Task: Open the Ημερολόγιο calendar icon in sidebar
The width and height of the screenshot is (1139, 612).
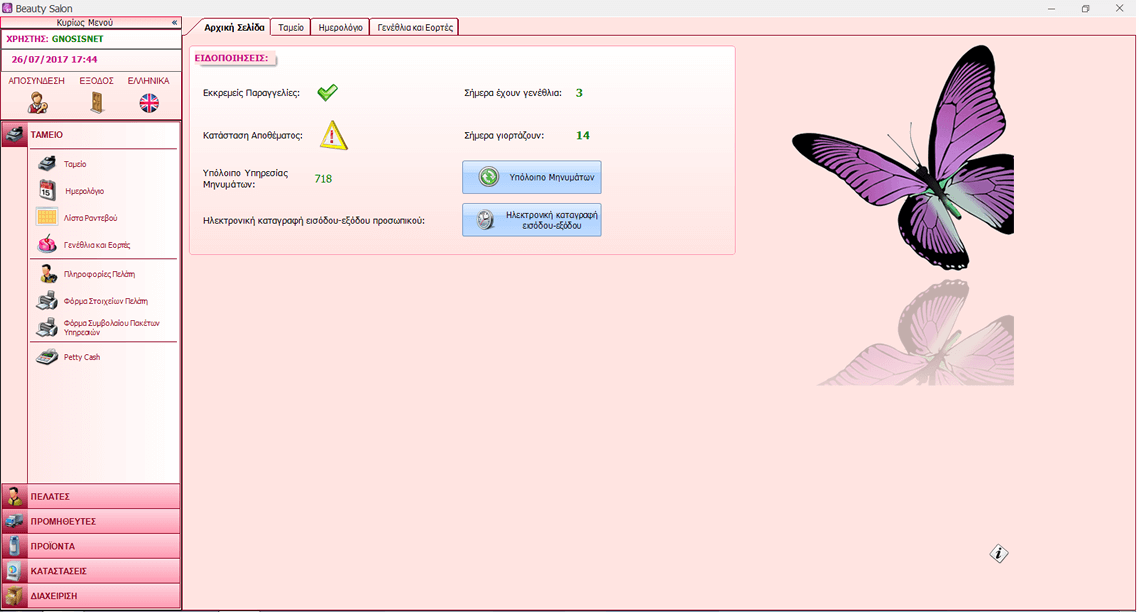Action: pyautogui.click(x=47, y=190)
